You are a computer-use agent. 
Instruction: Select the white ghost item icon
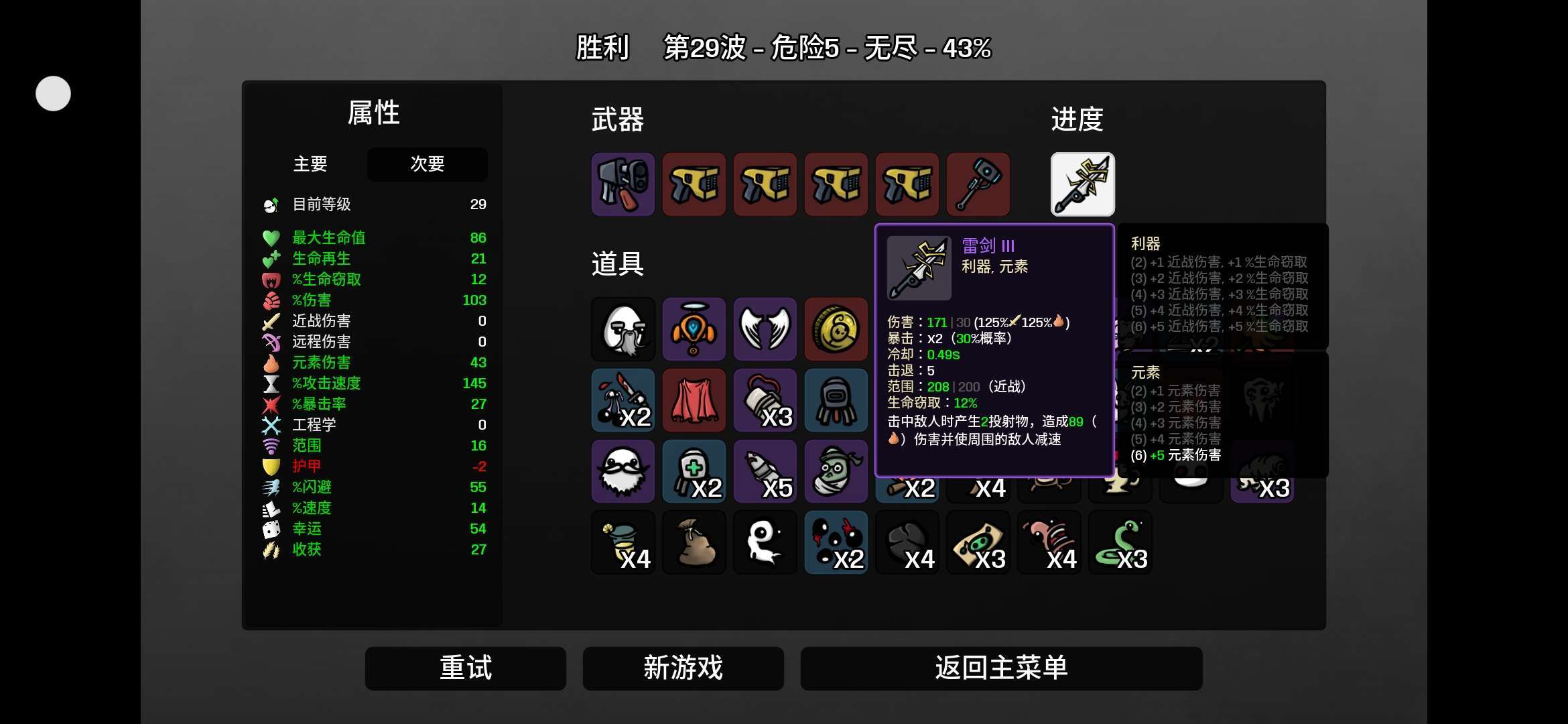(765, 542)
